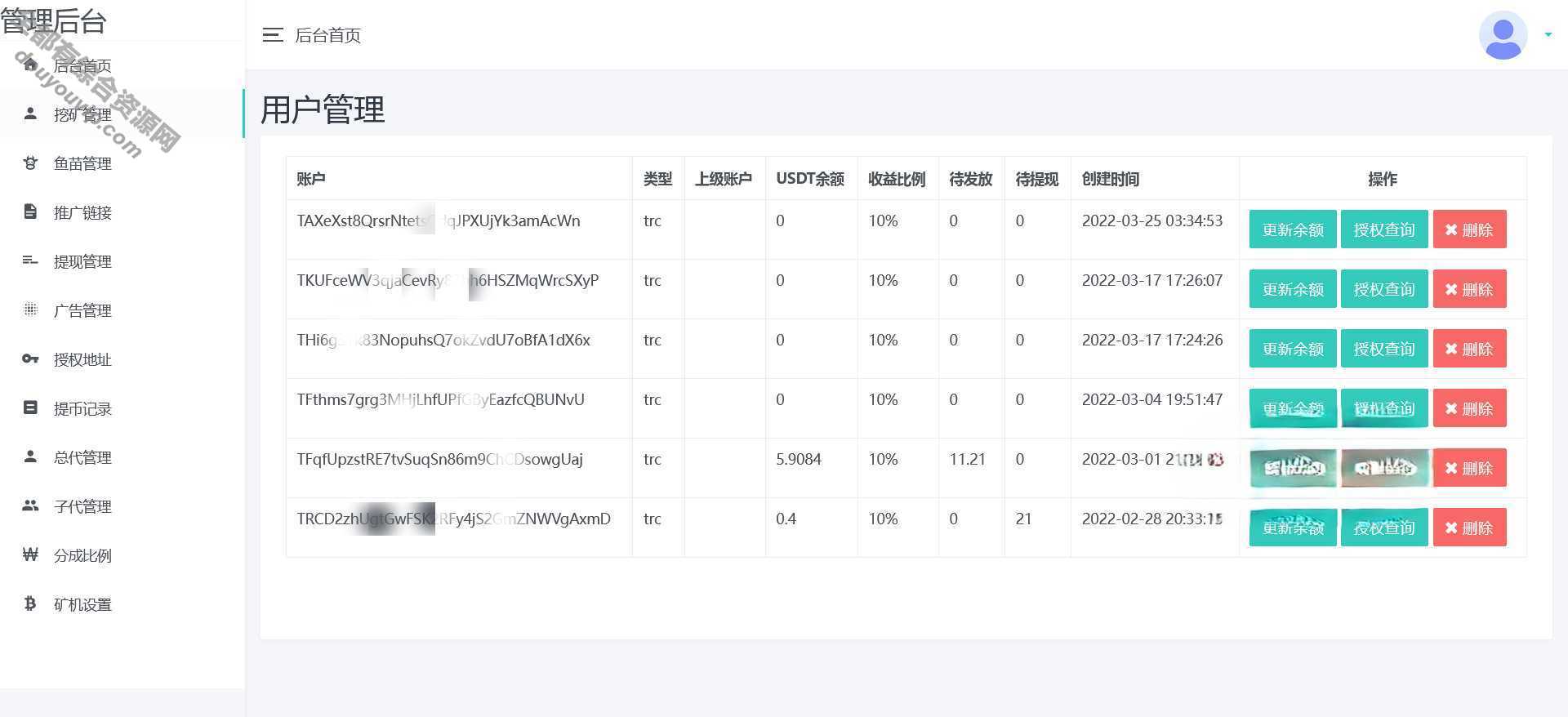
Task: Click creation time 2022-02-28 20:33:15
Action: [x=1152, y=519]
